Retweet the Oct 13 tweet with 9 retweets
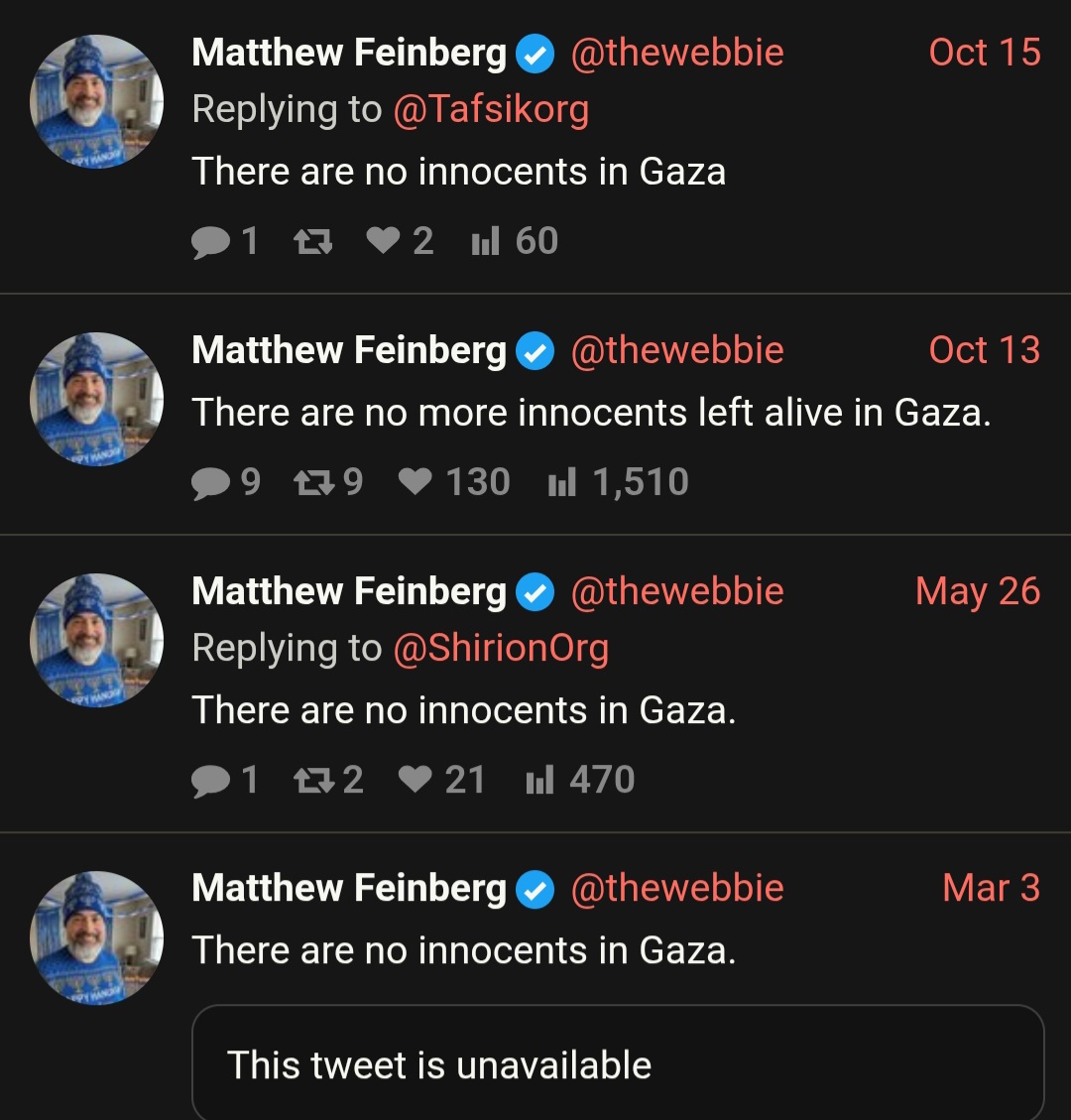 [313, 482]
